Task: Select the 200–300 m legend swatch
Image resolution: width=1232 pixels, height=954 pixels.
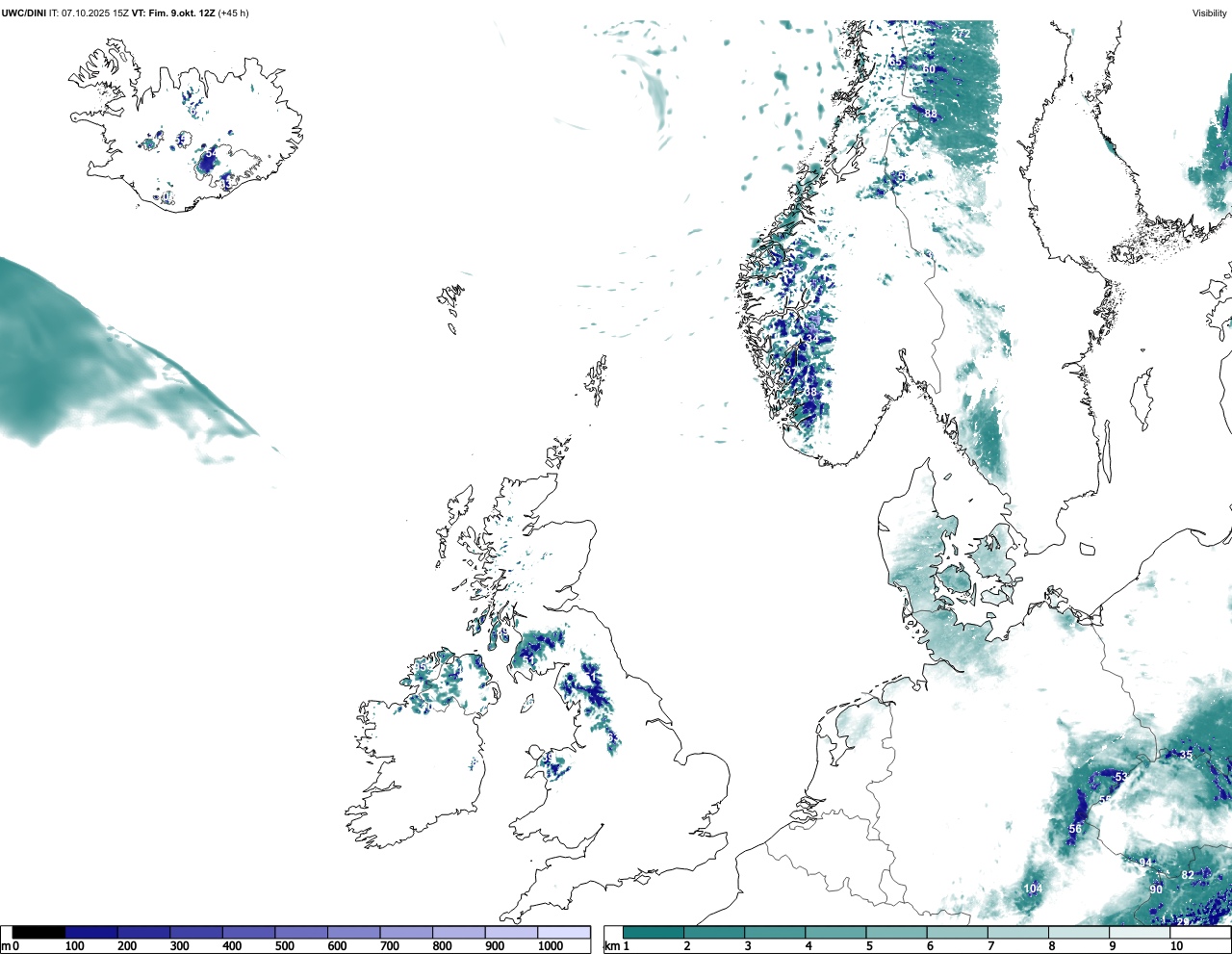Action: click(143, 932)
